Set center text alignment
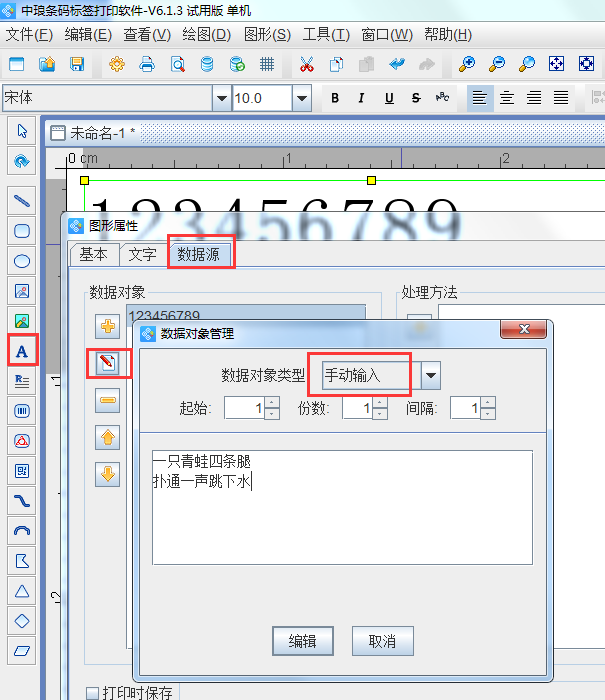The height and width of the screenshot is (700, 605). tap(507, 98)
